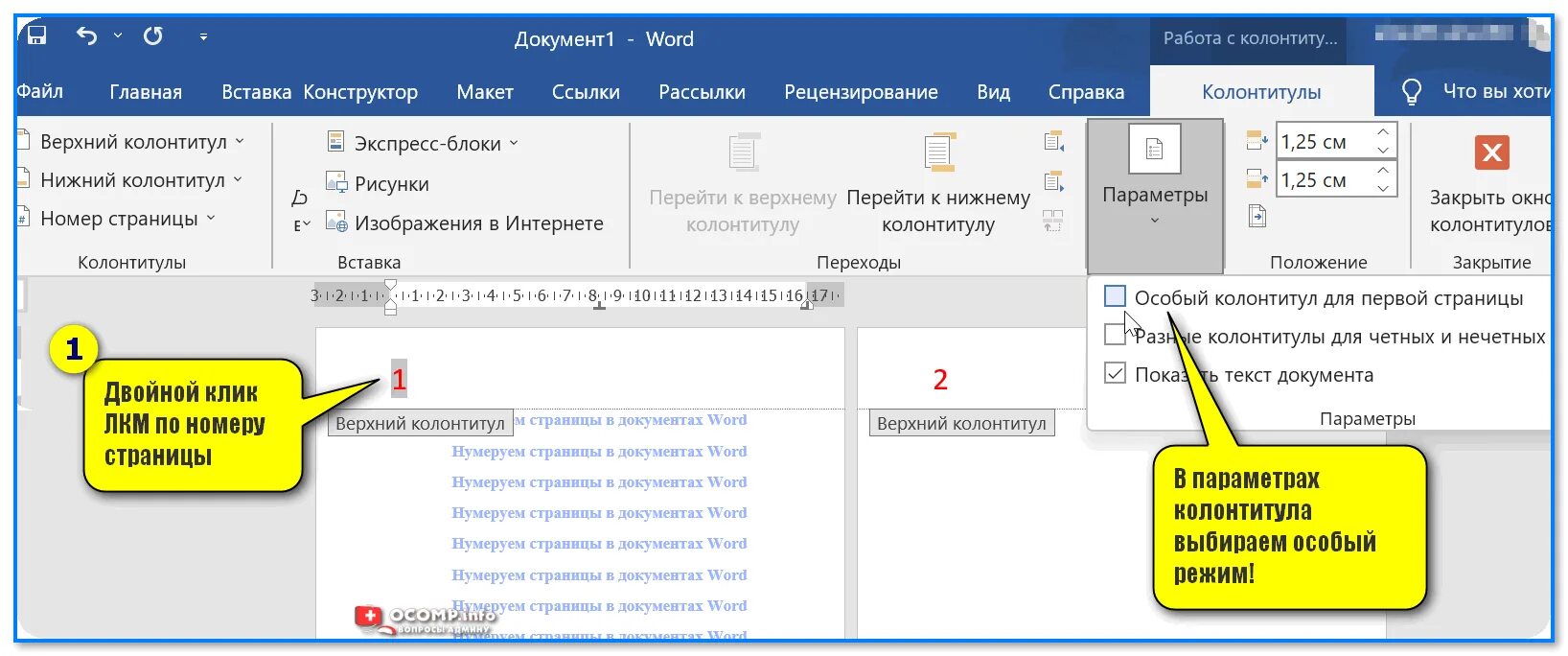Collapse the Параметры dropdown chevron

pos(1155,221)
